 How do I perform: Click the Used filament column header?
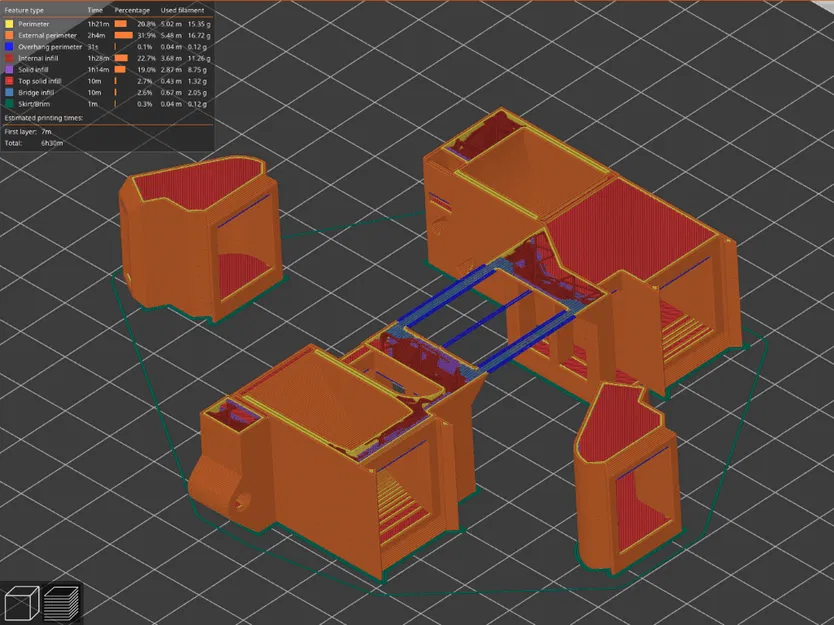click(x=182, y=10)
